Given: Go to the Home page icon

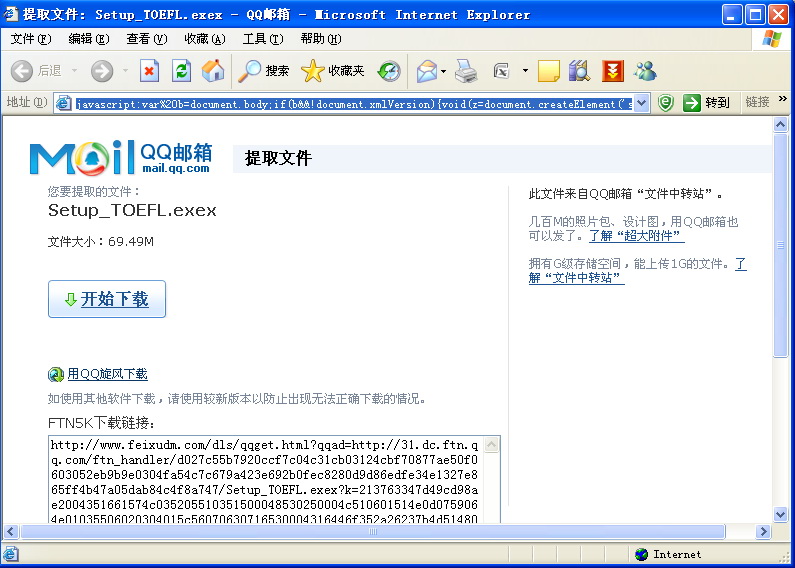Looking at the screenshot, I should tap(213, 71).
